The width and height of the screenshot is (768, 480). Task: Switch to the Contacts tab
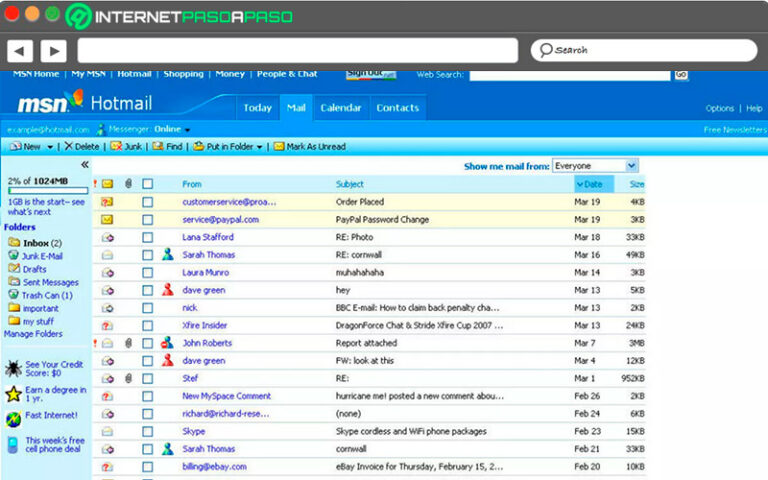[x=398, y=107]
